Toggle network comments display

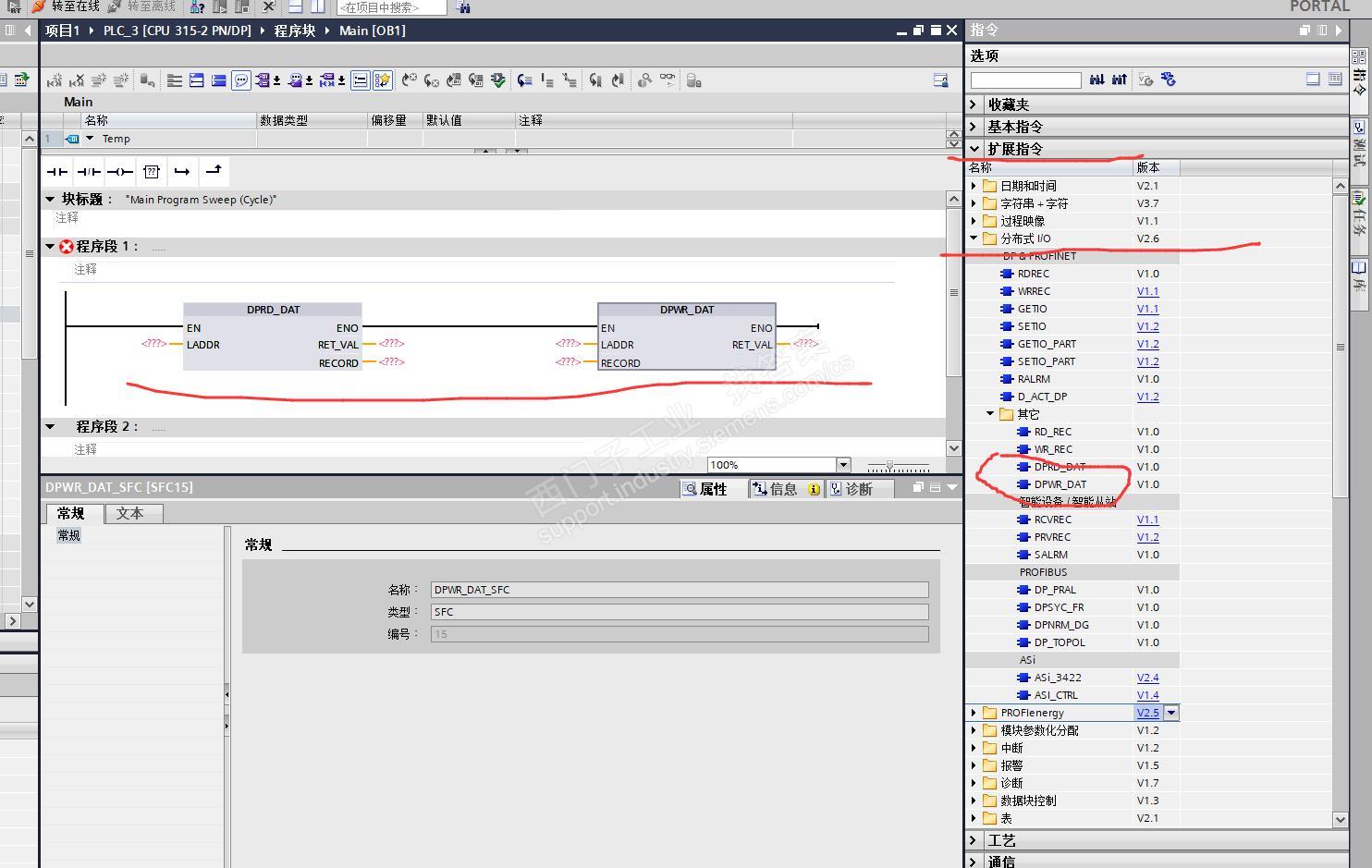click(x=360, y=80)
